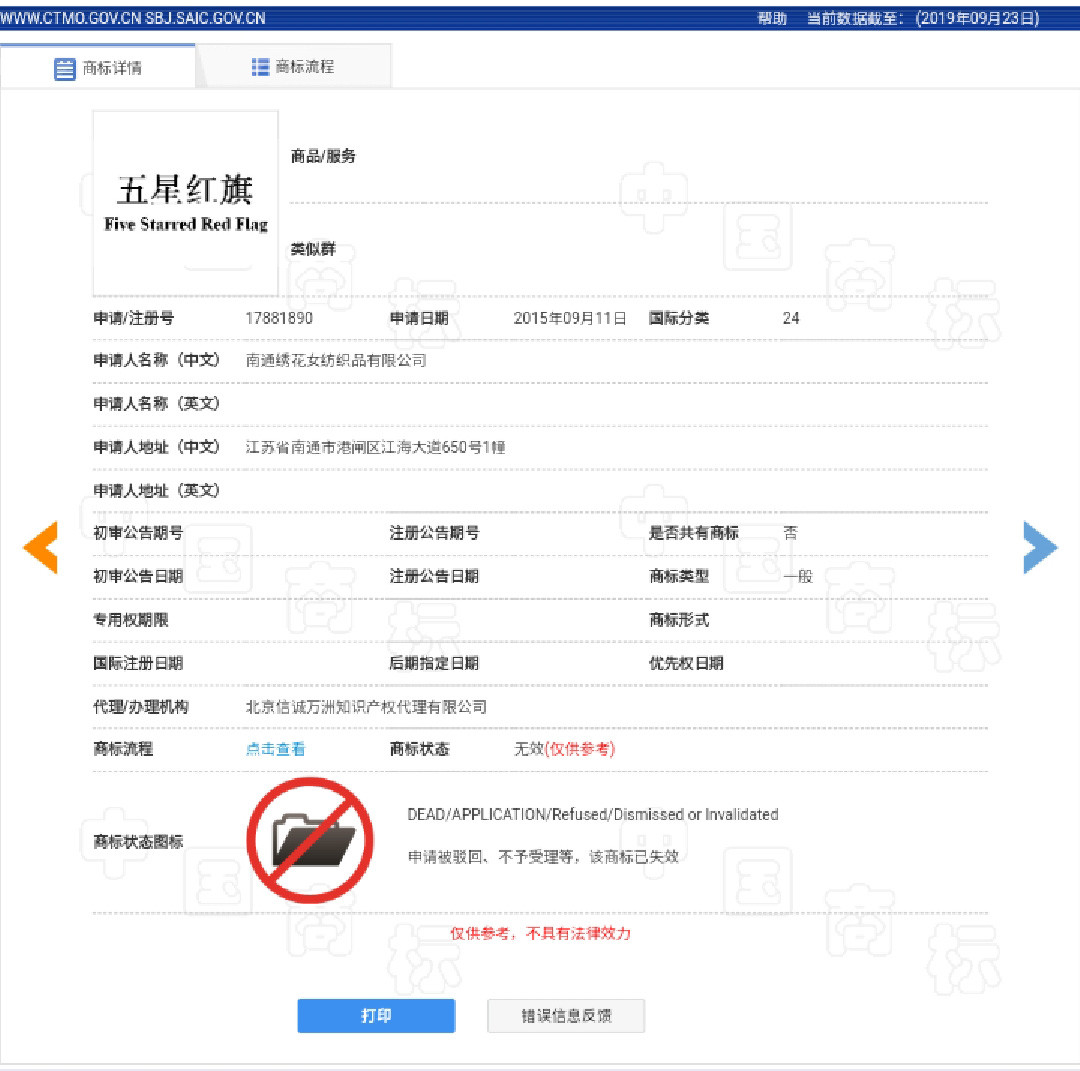Click the blue right navigation arrow

click(1040, 547)
